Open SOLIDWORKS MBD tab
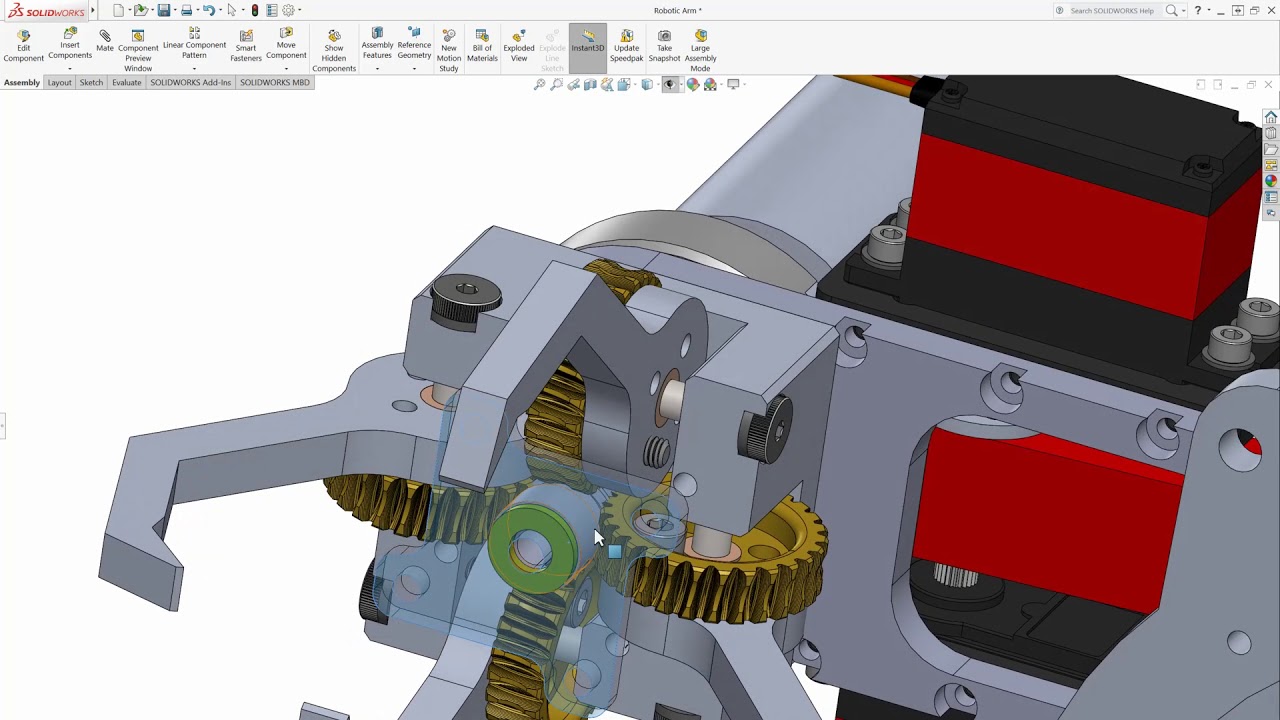The width and height of the screenshot is (1280, 720). [275, 82]
